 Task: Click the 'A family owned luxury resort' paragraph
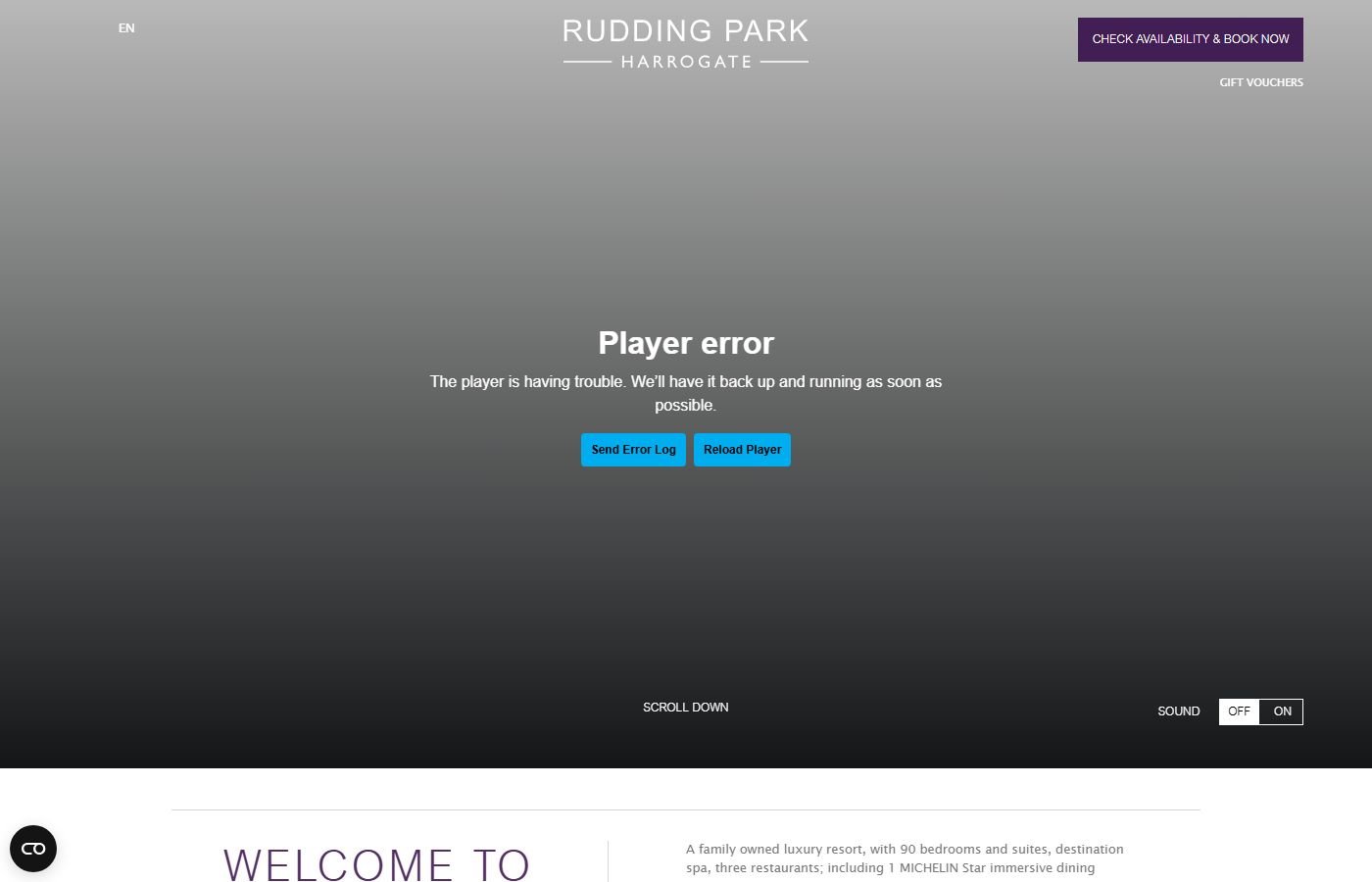pos(905,858)
